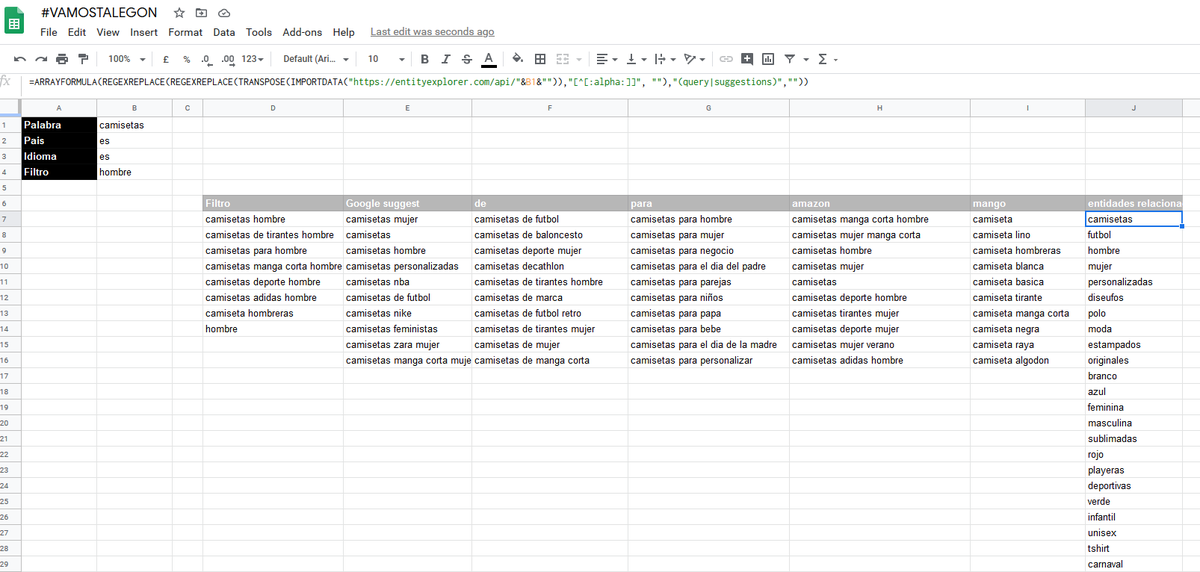Click the 'amazon' header cell
1200x572 pixels.
879,203
